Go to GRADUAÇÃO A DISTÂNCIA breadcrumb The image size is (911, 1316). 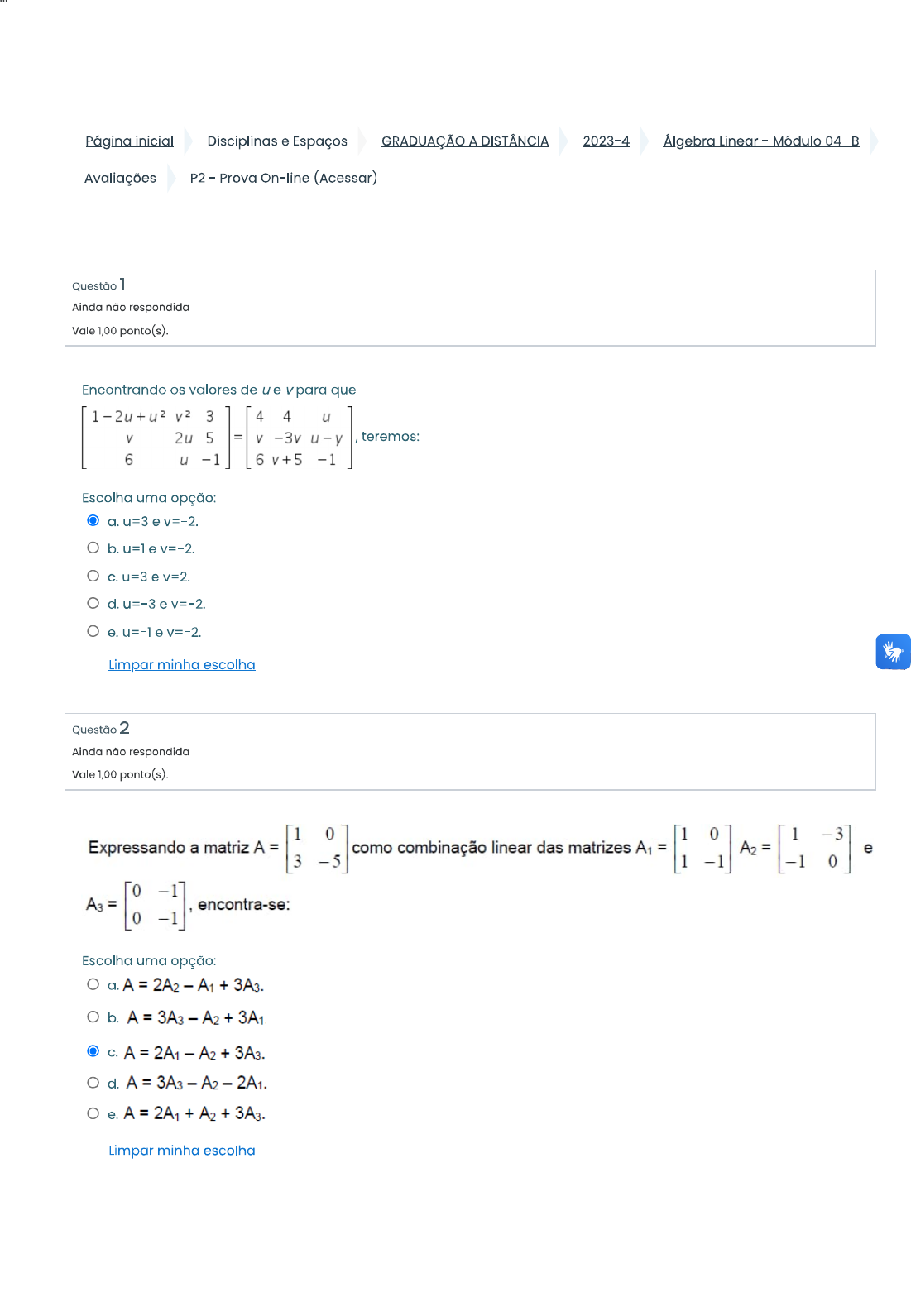[x=465, y=141]
